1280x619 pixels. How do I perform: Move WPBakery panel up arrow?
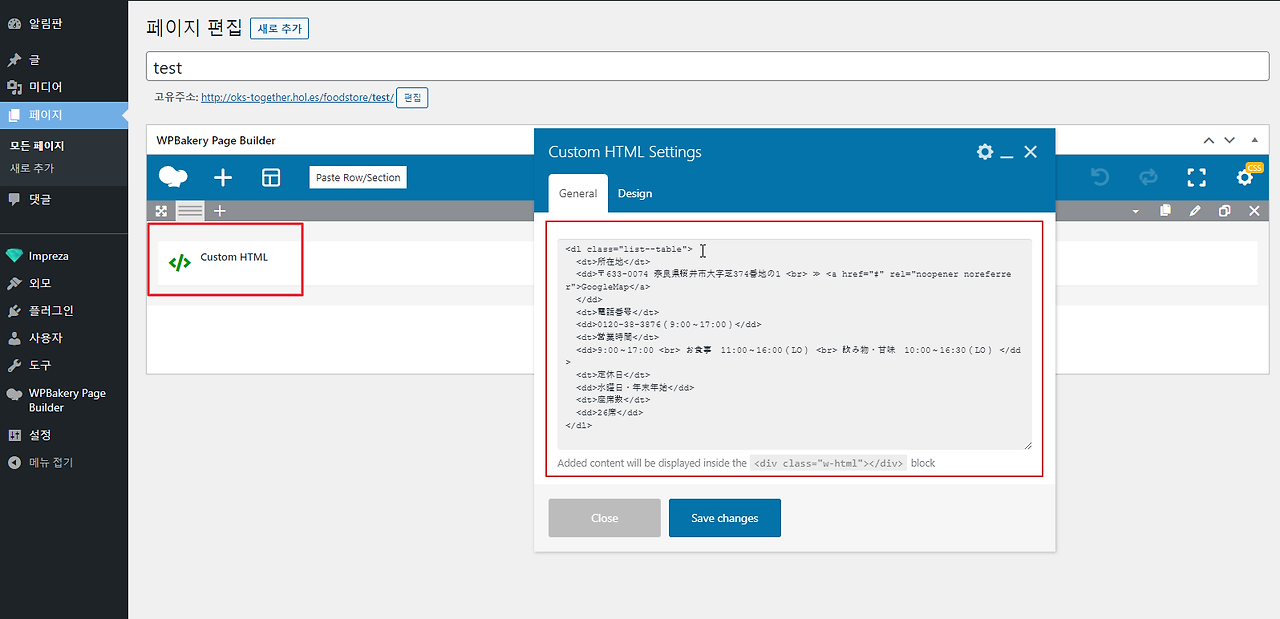[x=1208, y=140]
